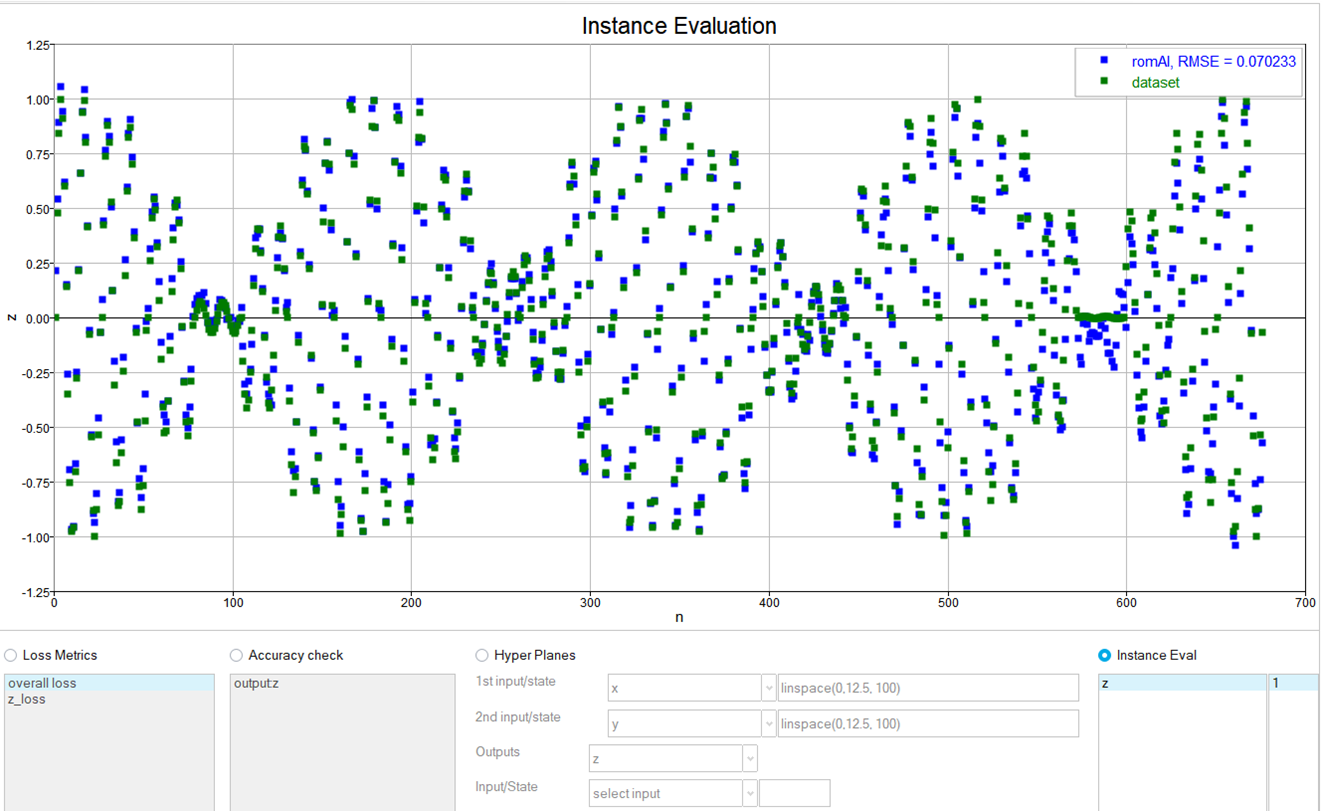Click the green dataset legend marker
The height and width of the screenshot is (811, 1323).
coord(1103,82)
